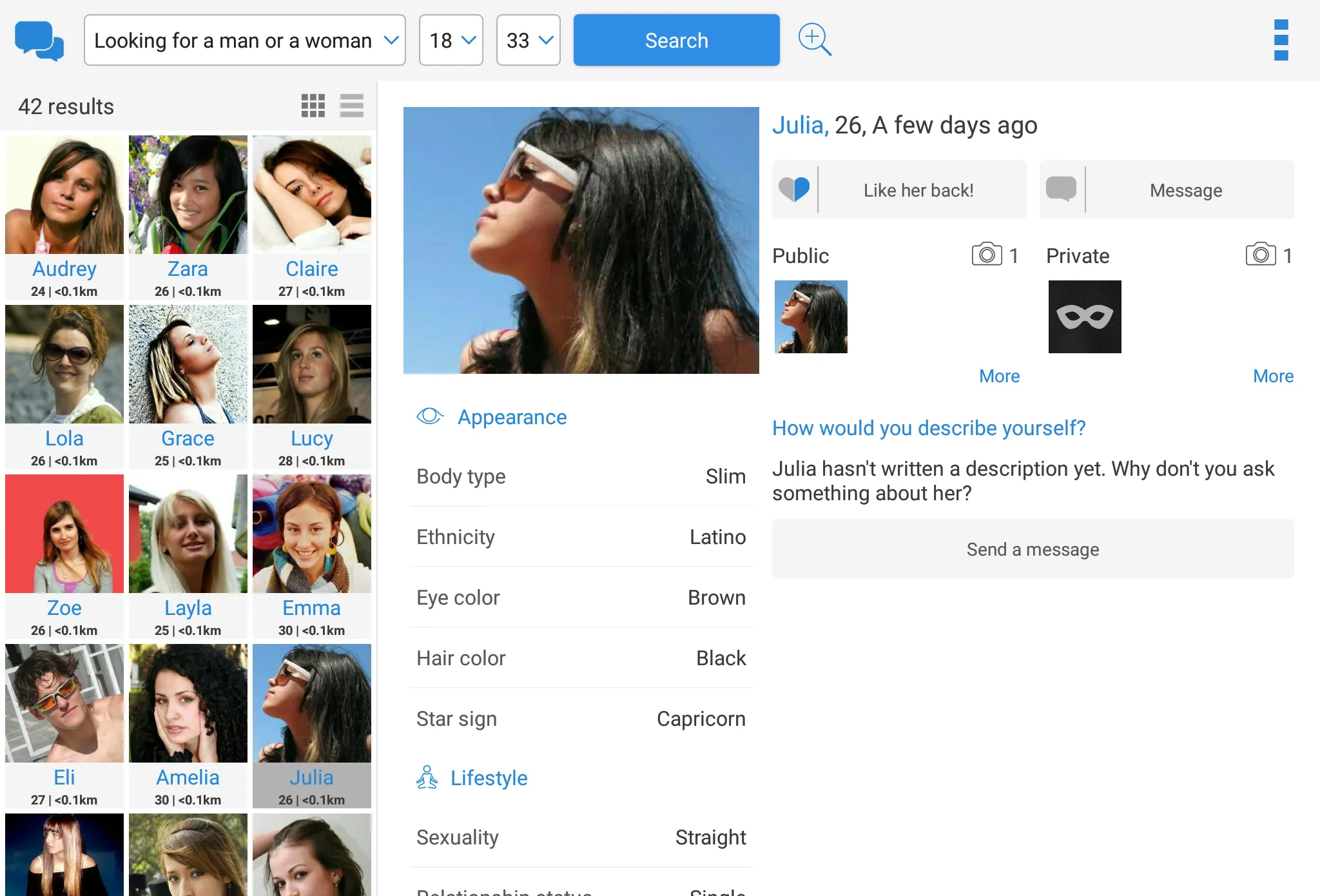Click the eye/appearance section icon

tap(428, 417)
